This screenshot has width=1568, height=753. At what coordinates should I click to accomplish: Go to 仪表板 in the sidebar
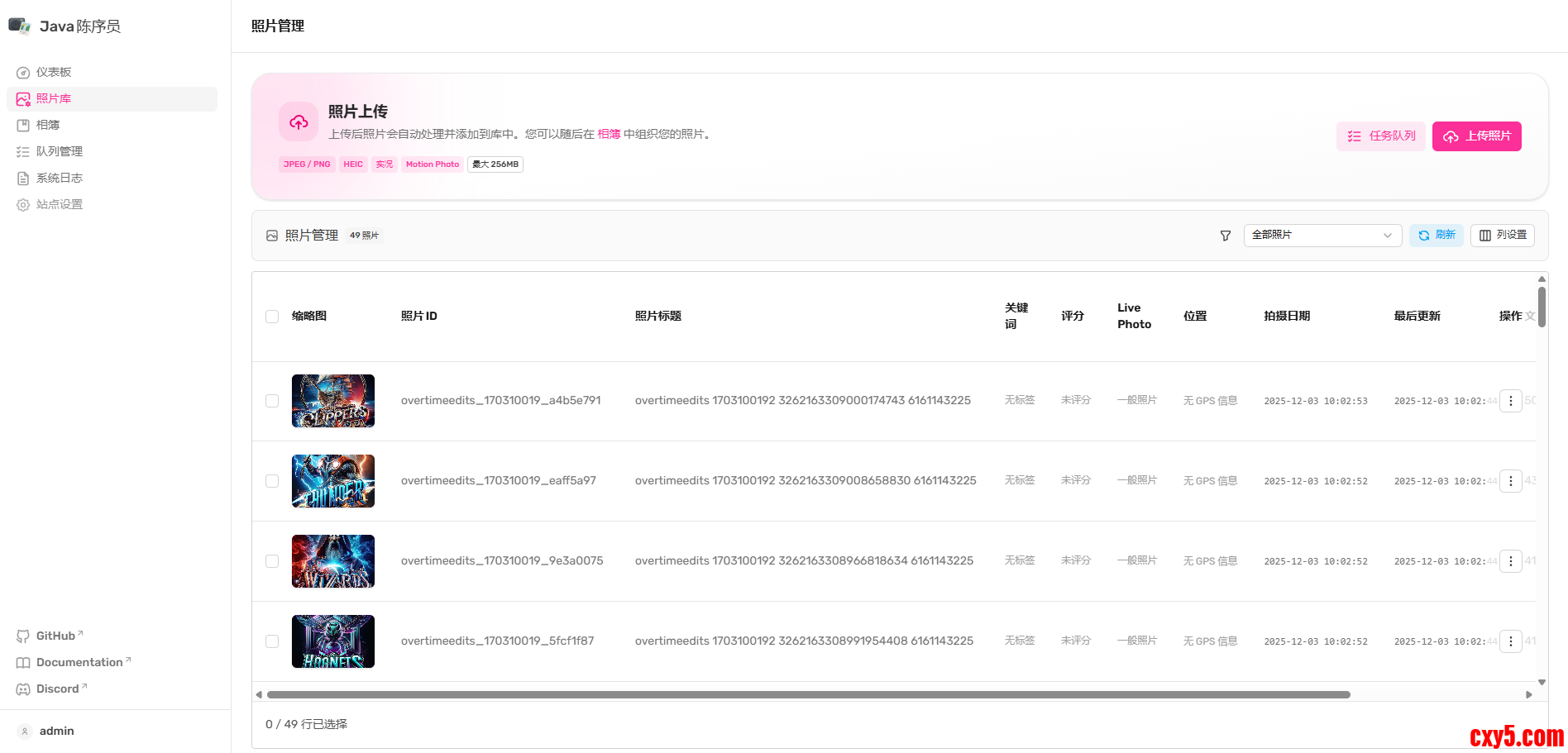pyautogui.click(x=54, y=73)
